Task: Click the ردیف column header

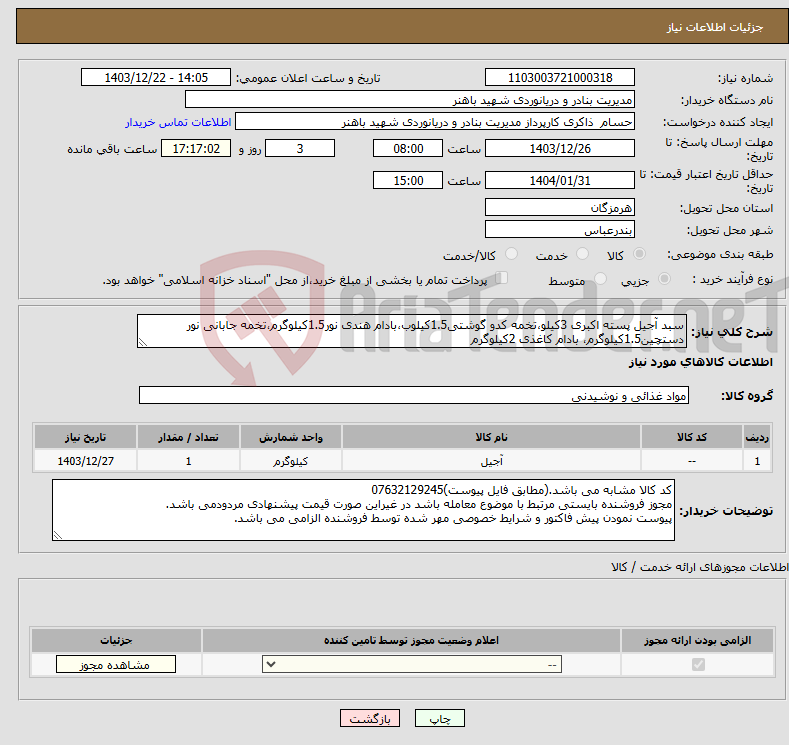Action: (x=757, y=437)
